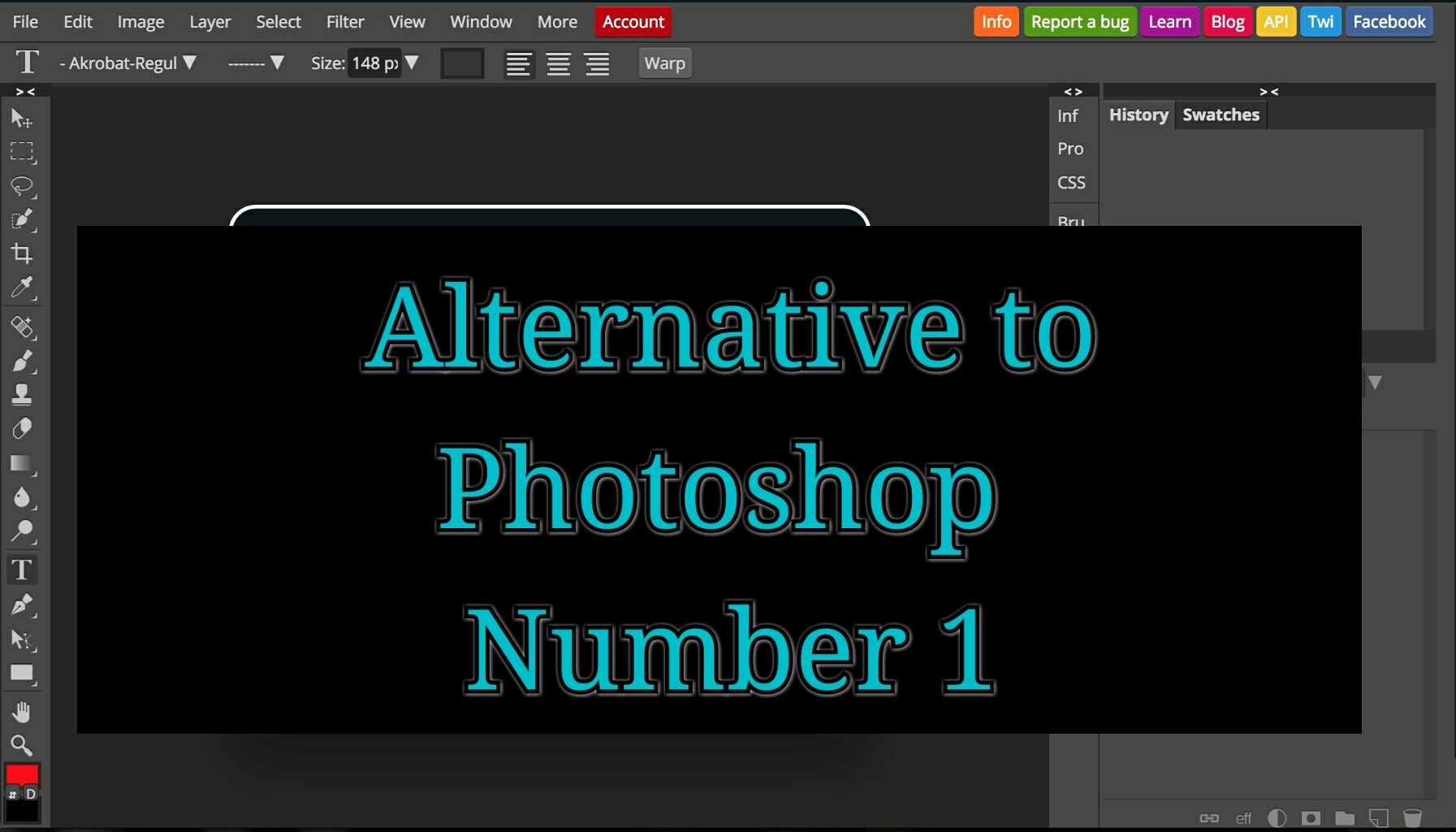The image size is (1456, 832).
Task: Open the CSS side panel
Action: [1071, 183]
